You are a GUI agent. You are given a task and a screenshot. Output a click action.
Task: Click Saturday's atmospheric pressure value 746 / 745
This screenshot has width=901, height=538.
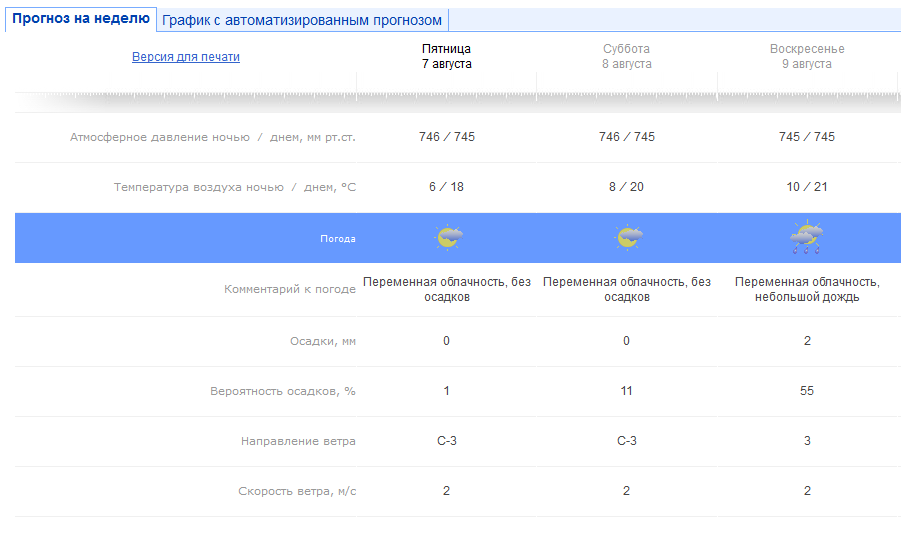pyautogui.click(x=626, y=137)
